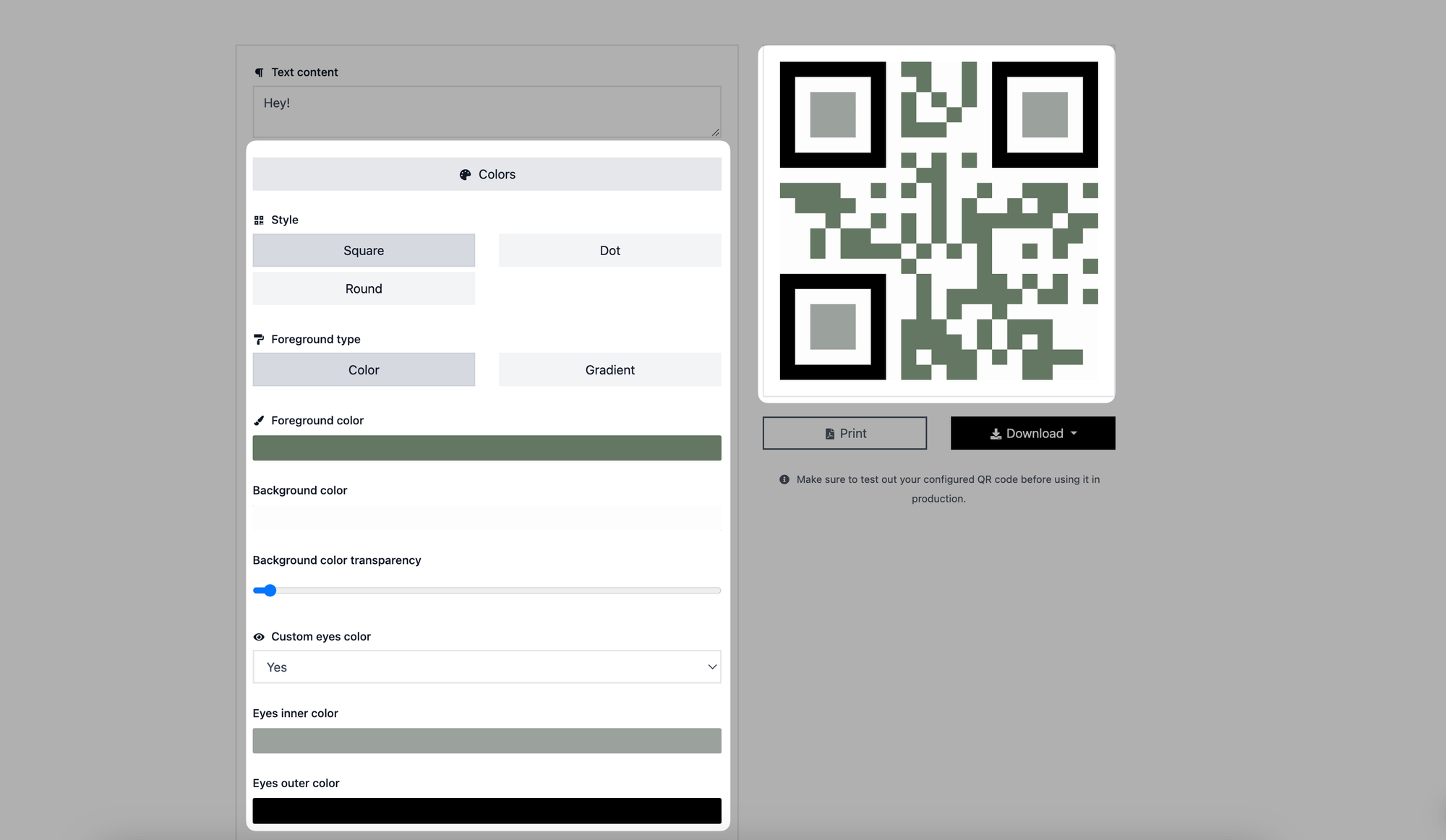1446x840 pixels.
Task: Click the Custom eyes color eye icon
Action: (259, 636)
